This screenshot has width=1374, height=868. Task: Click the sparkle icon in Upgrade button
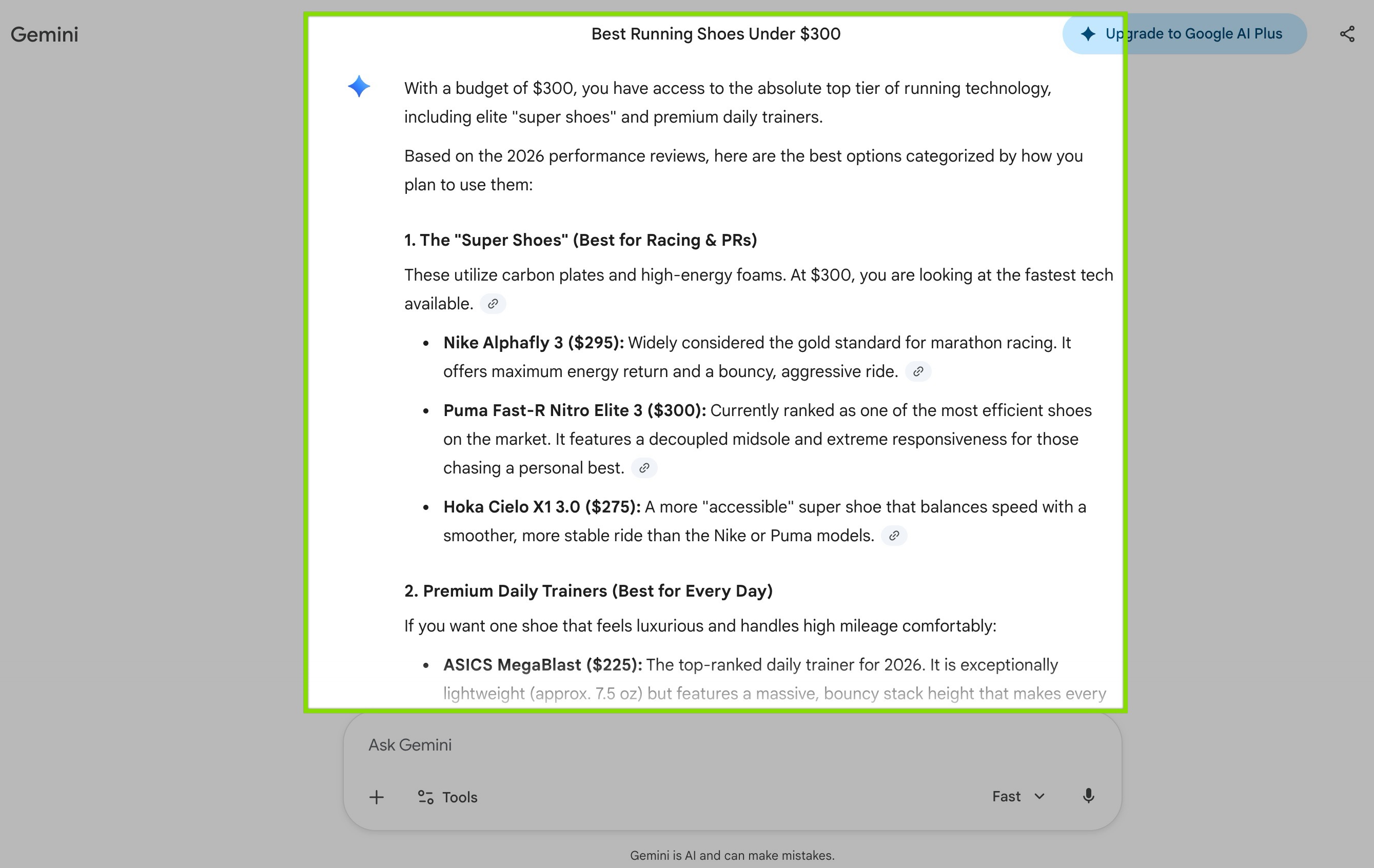pos(1088,34)
